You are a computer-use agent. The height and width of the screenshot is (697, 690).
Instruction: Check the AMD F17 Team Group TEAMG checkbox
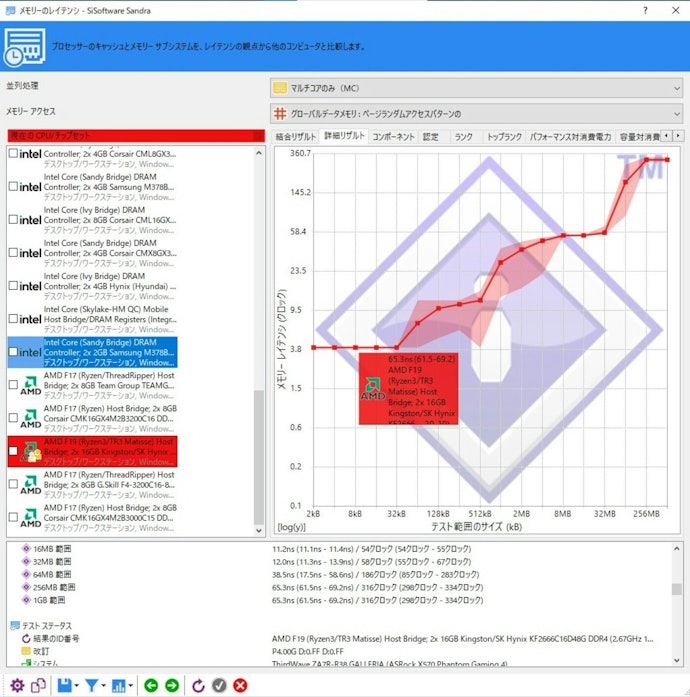click(13, 385)
